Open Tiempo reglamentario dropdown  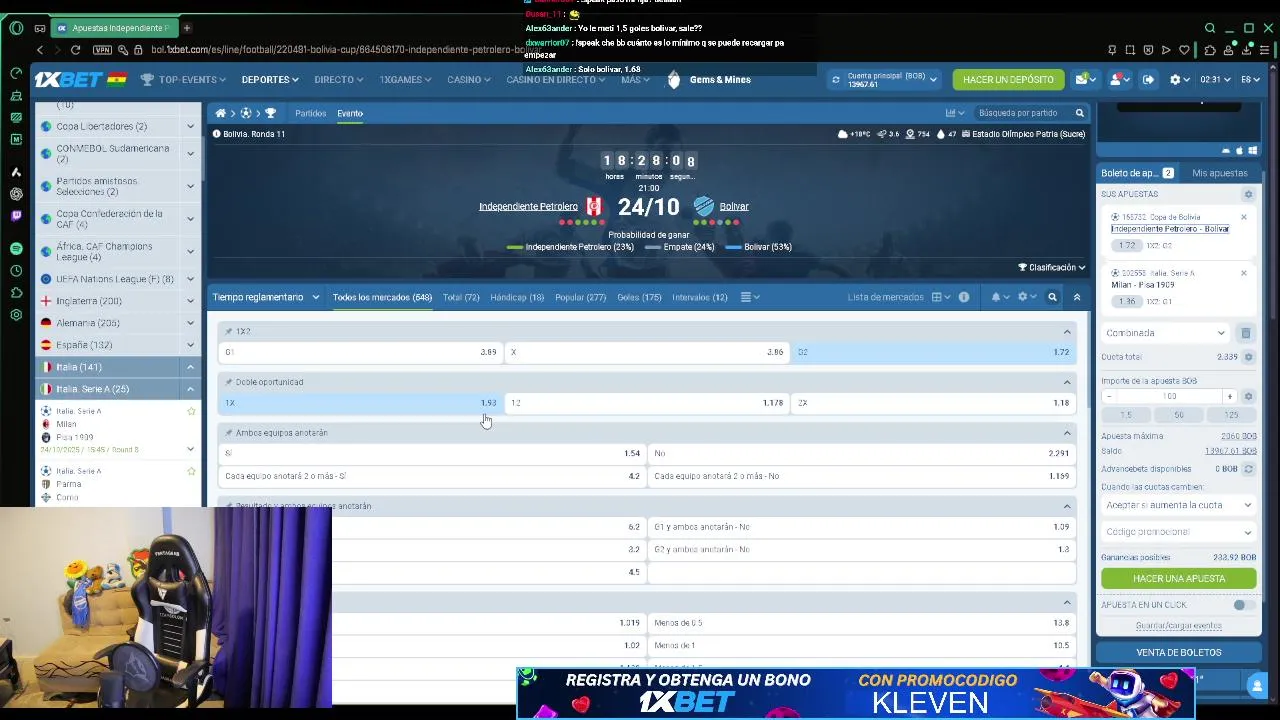[266, 297]
